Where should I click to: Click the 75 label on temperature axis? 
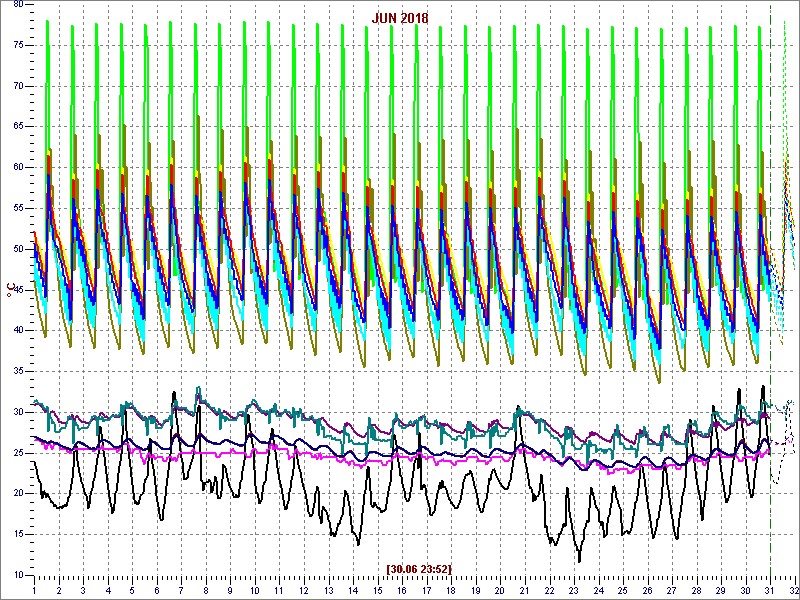[x=17, y=45]
